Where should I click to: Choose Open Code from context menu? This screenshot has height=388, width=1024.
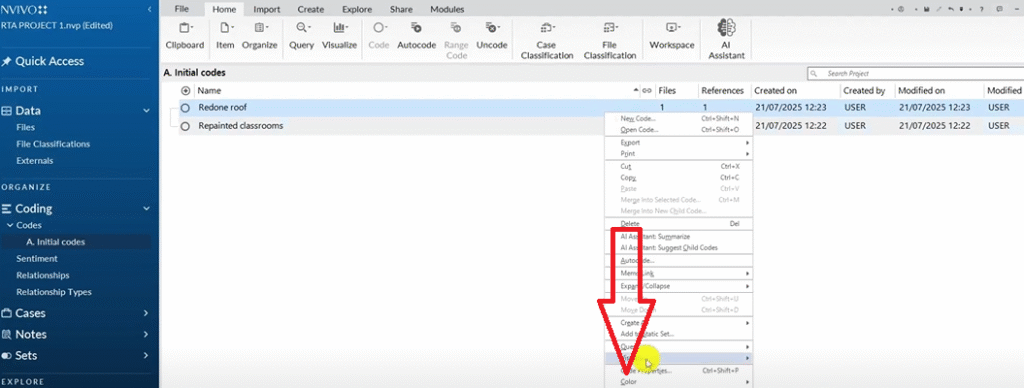[679, 130]
